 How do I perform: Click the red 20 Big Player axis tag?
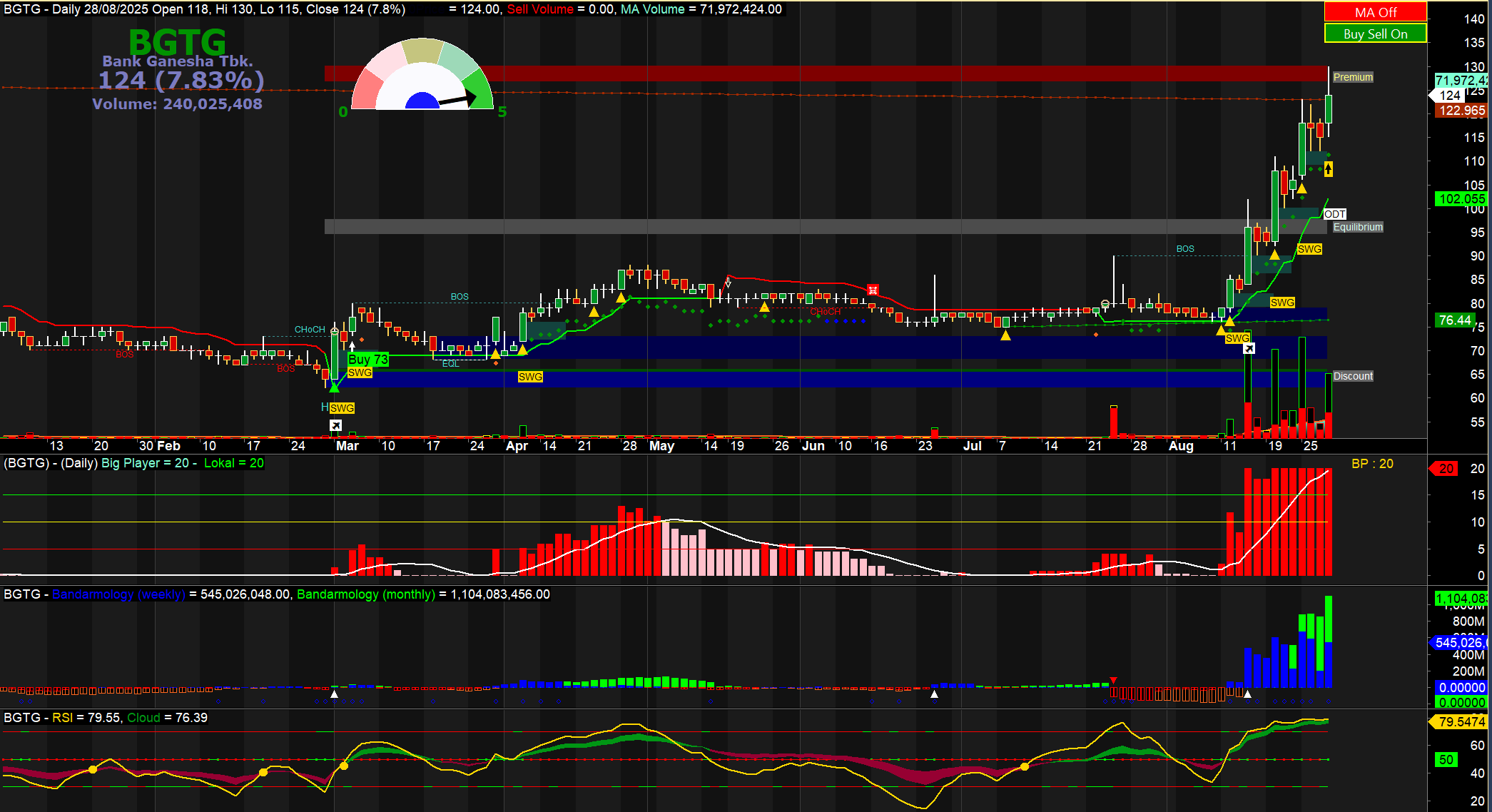1443,469
